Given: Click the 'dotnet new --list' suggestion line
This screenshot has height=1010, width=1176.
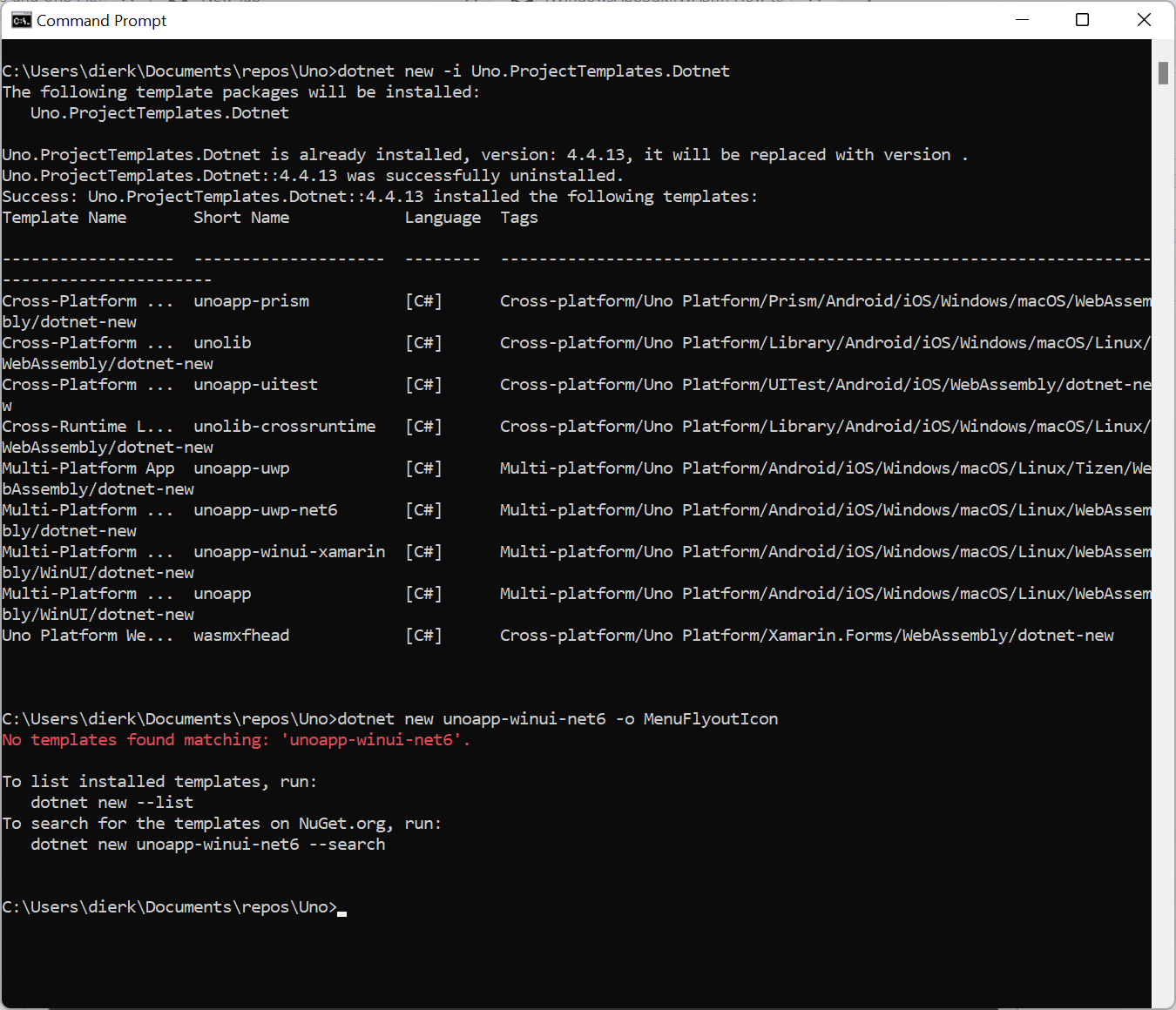Looking at the screenshot, I should click(x=112, y=802).
